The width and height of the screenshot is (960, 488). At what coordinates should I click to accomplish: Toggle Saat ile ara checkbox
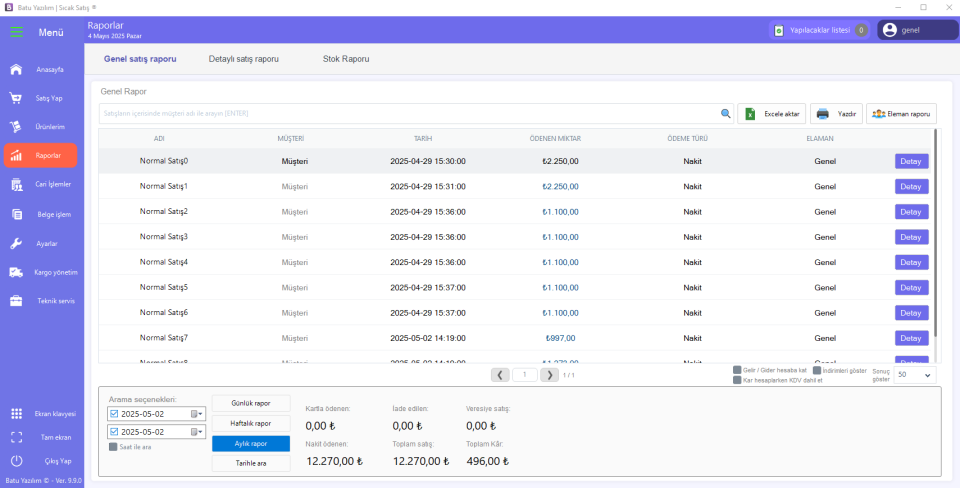(x=113, y=447)
